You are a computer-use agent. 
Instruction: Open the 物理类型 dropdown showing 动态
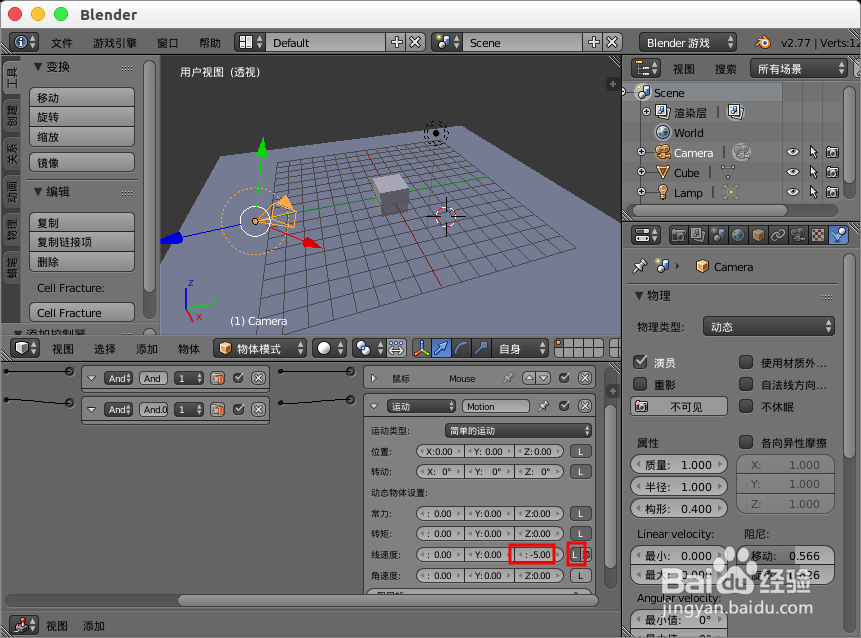[768, 327]
